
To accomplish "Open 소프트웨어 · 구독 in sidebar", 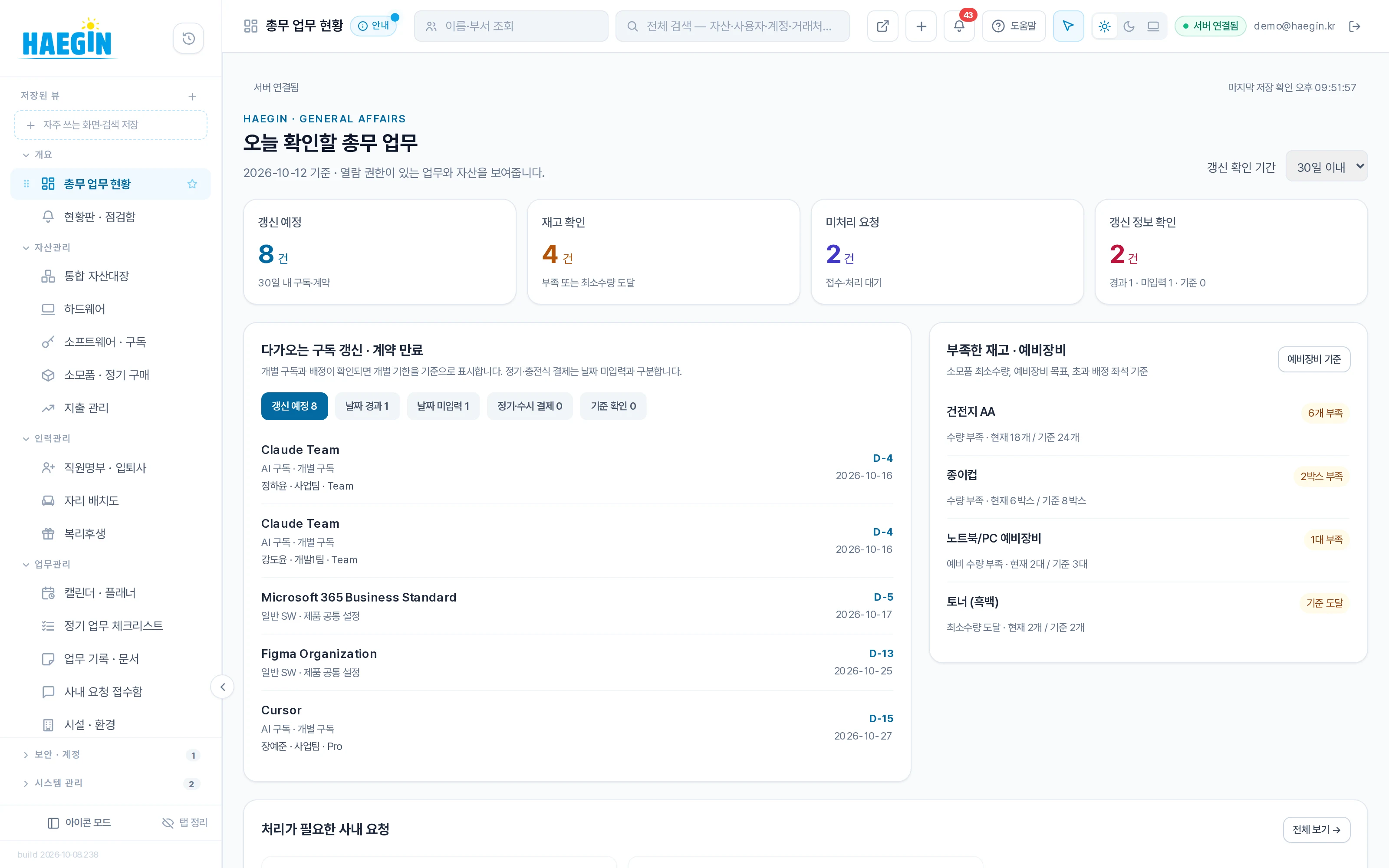I will point(111,342).
